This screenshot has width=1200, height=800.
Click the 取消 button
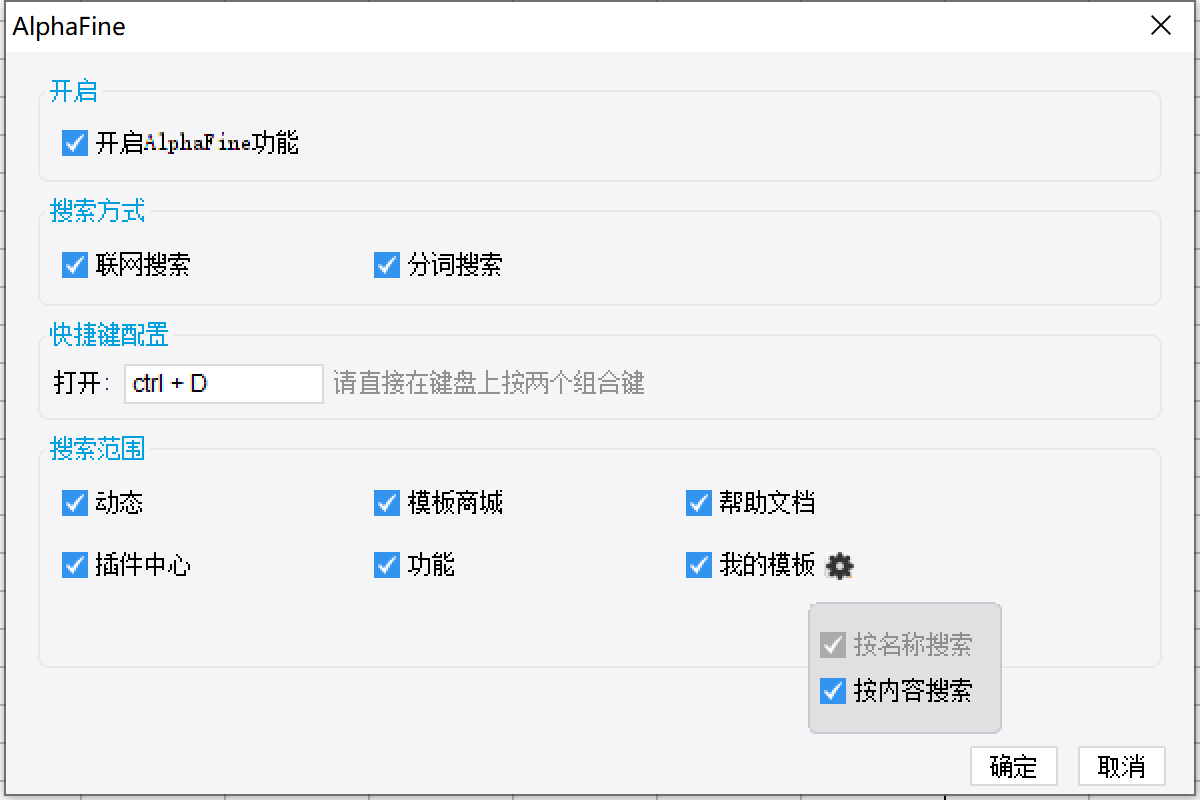(x=1121, y=767)
